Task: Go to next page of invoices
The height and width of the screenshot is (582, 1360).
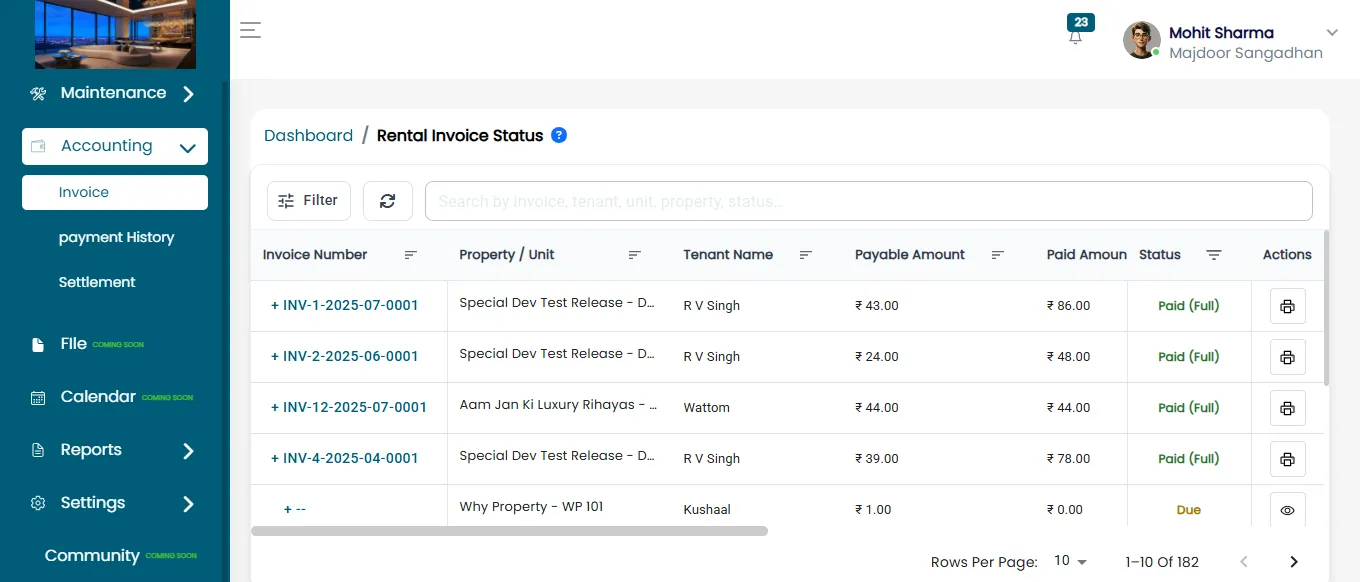Action: click(x=1294, y=562)
